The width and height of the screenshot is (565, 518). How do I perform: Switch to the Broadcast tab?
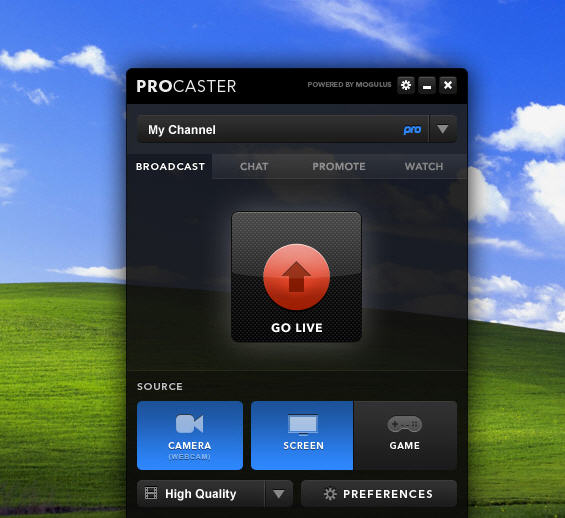tap(170, 166)
